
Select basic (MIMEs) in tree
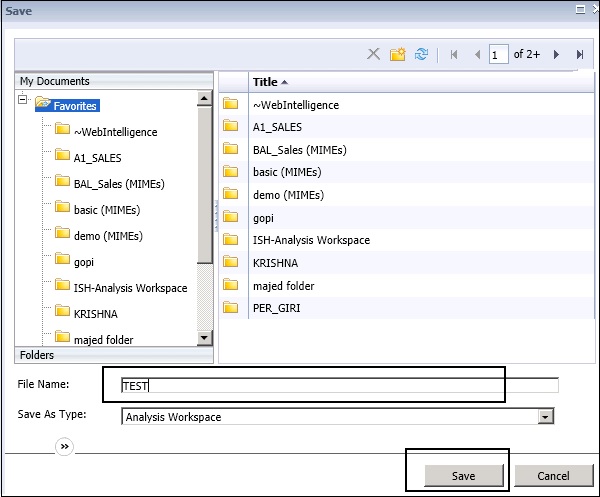pos(107,210)
